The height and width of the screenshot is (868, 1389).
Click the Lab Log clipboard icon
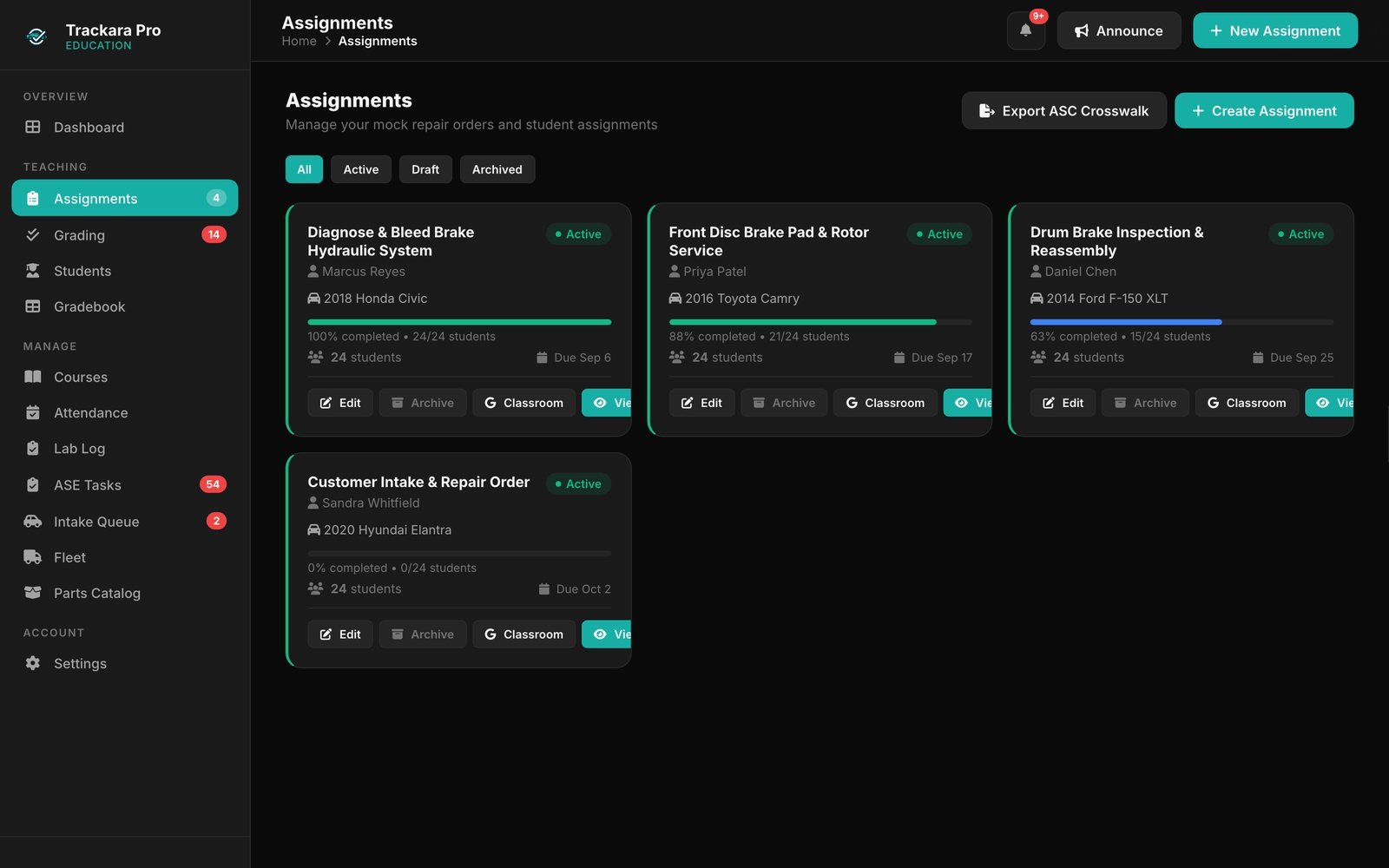click(x=33, y=448)
